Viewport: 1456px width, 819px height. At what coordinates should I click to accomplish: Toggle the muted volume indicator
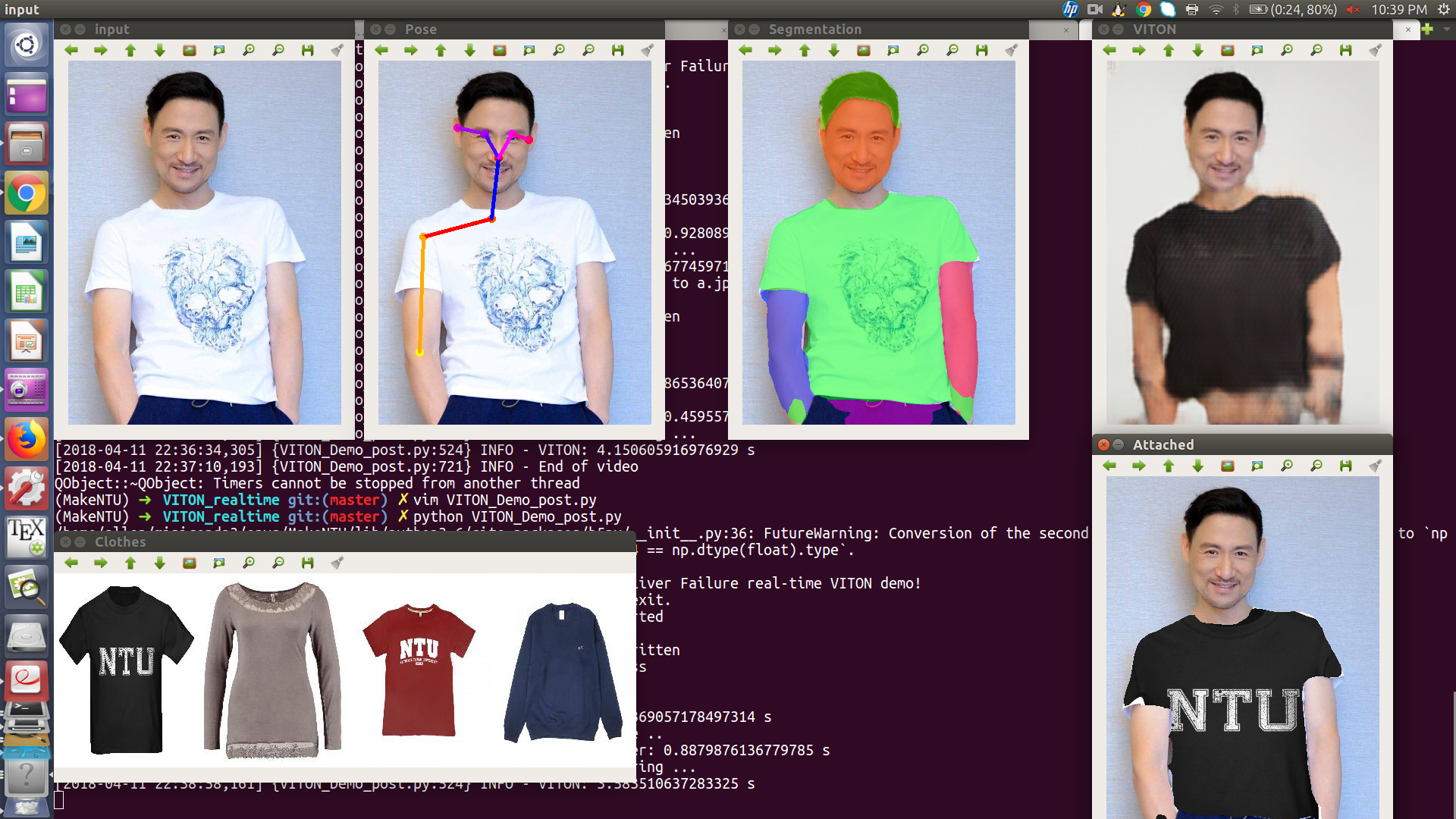[x=1353, y=9]
